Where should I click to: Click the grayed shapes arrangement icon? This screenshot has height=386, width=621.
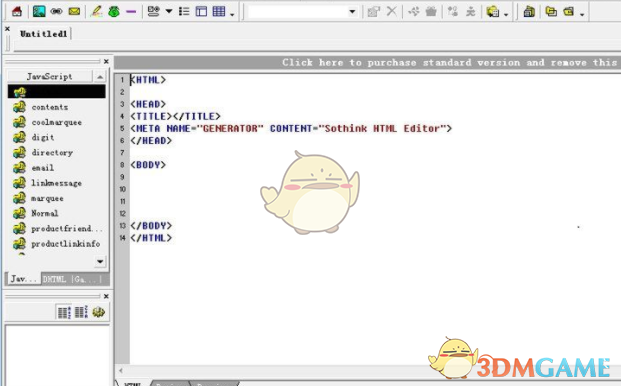pos(453,11)
